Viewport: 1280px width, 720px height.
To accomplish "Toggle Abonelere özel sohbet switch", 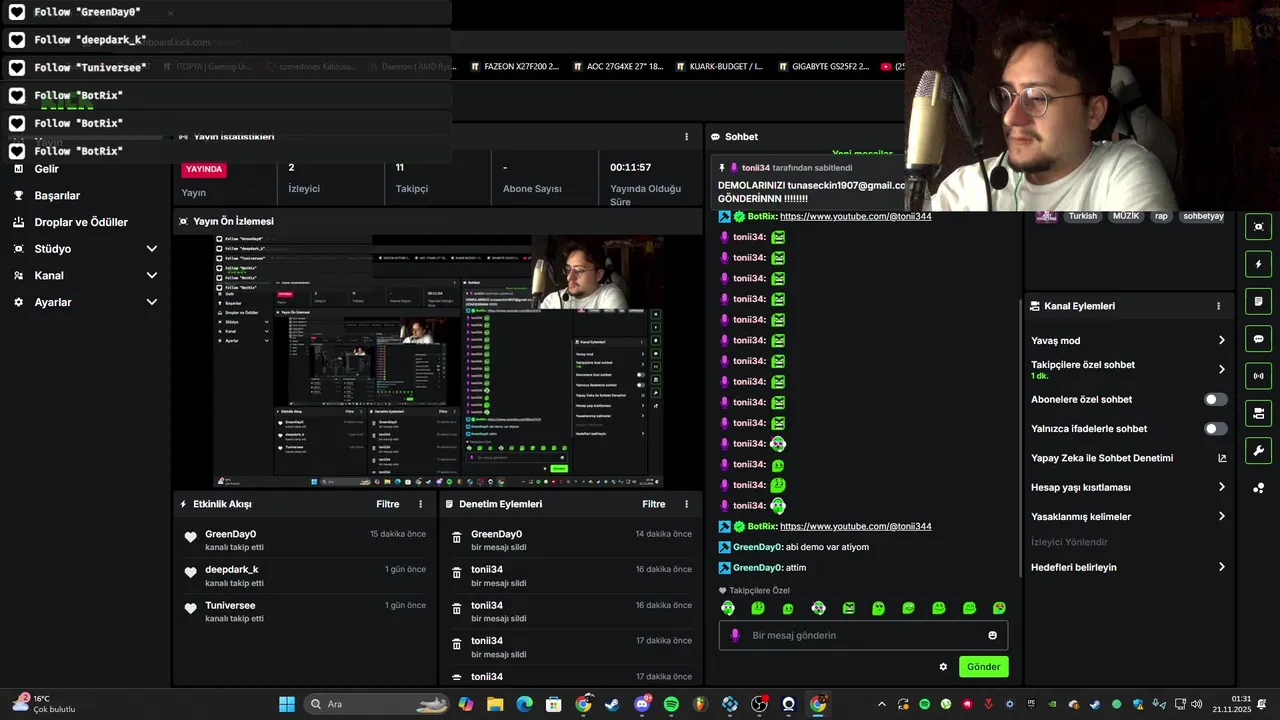I will tap(1215, 399).
